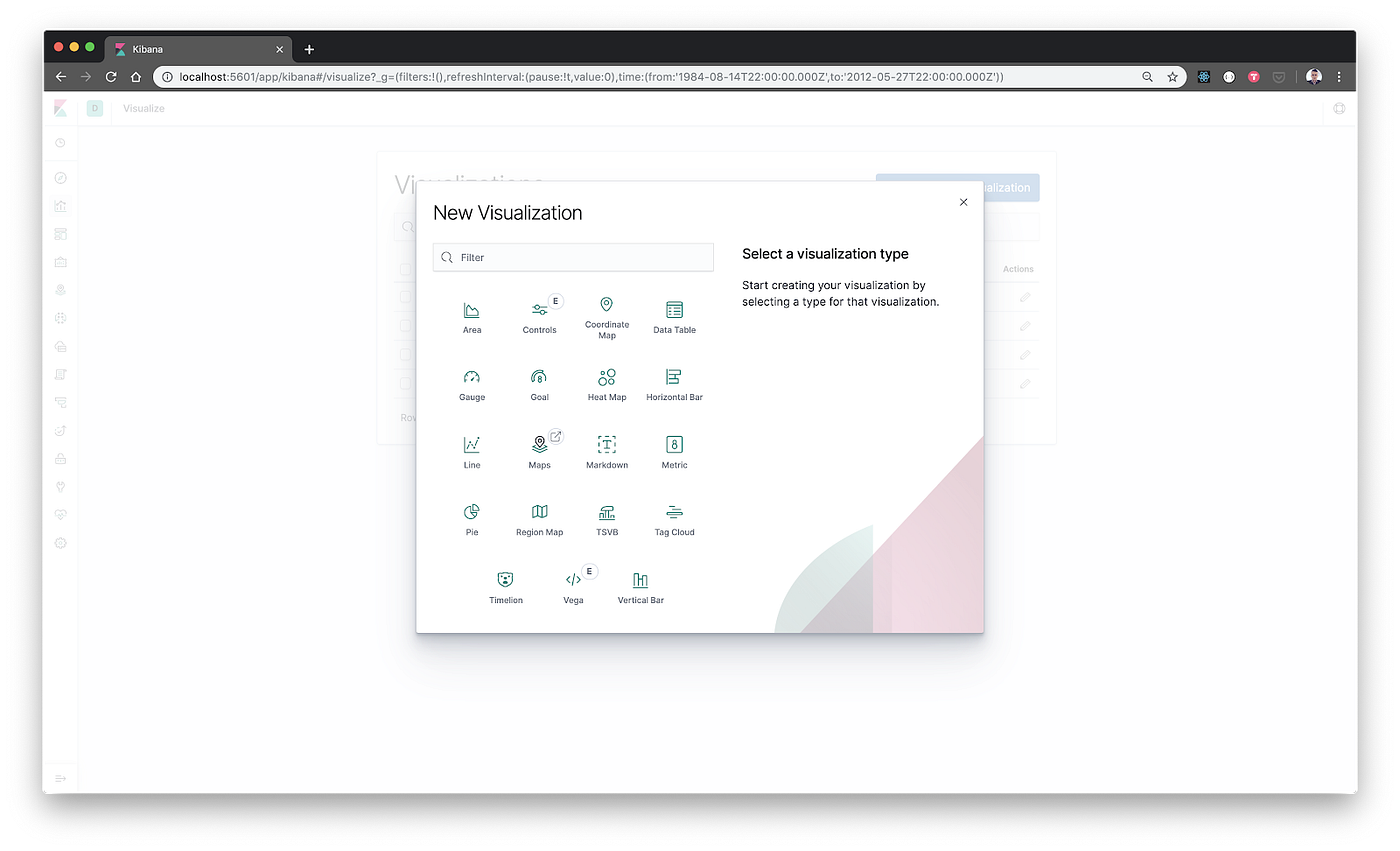Click the Visualize breadcrumb
Viewport: 1400px width, 851px height.
pos(144,108)
